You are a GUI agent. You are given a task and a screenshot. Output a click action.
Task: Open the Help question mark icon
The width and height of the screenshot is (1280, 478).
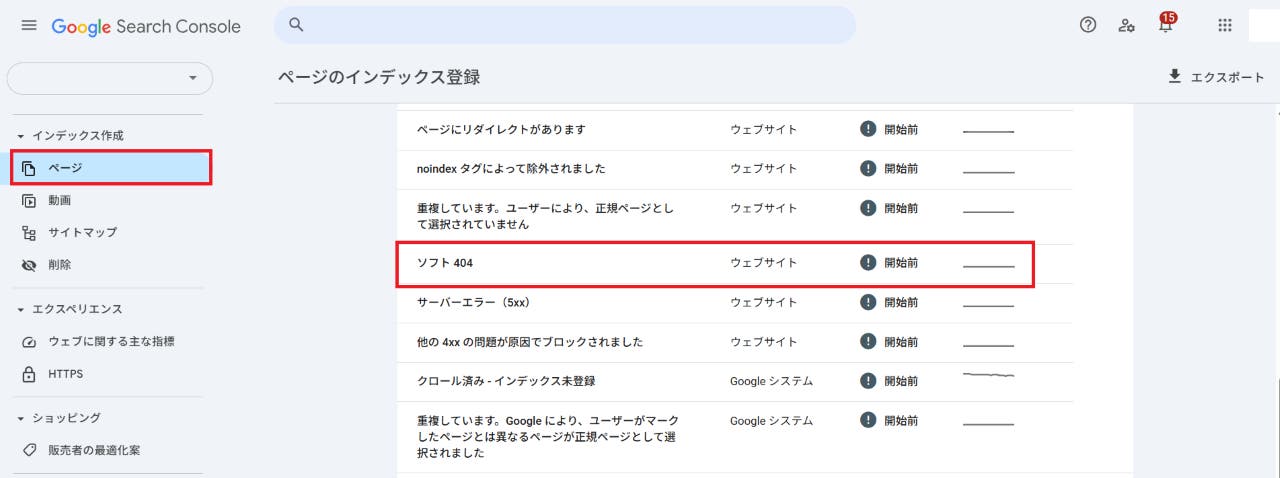(1088, 25)
